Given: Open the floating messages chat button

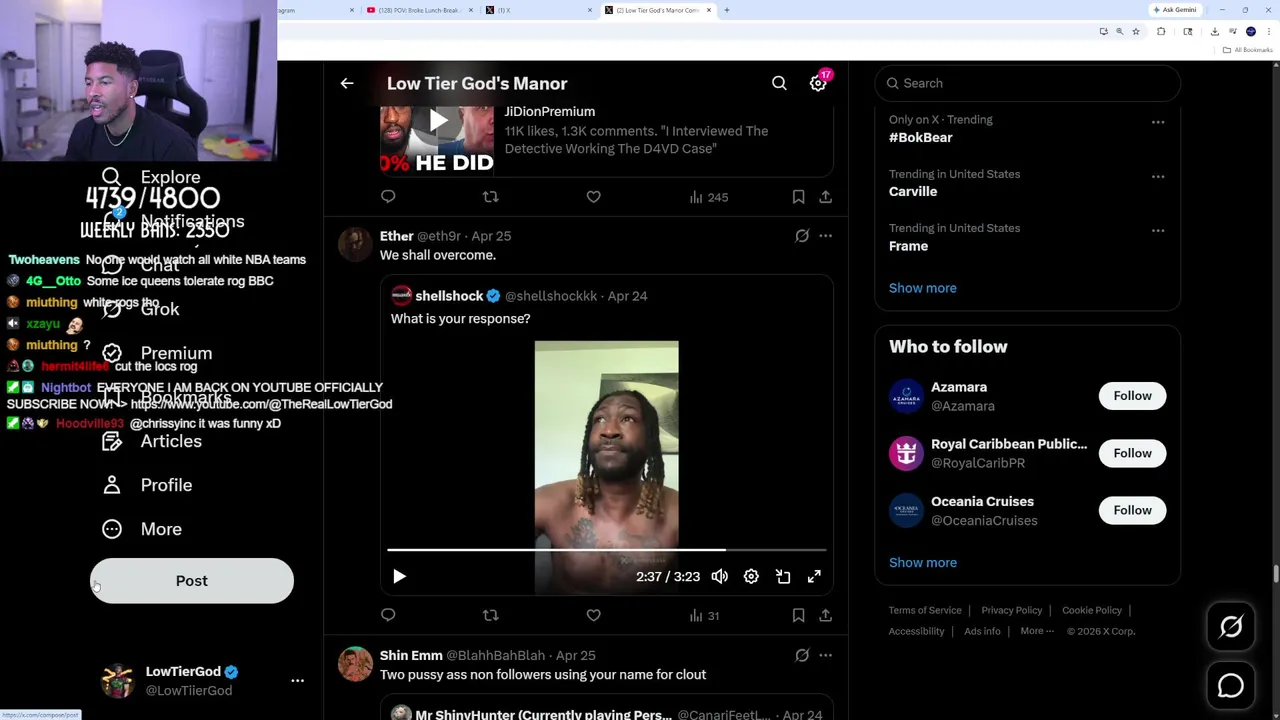Looking at the screenshot, I should coord(1231,686).
